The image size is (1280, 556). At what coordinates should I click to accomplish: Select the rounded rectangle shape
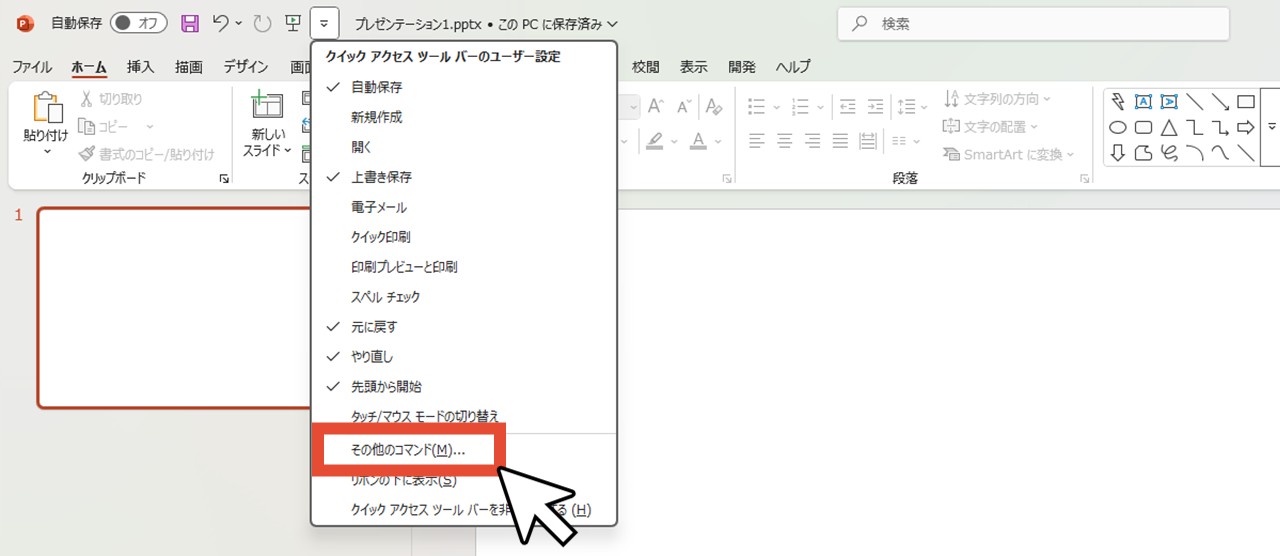(1144, 127)
